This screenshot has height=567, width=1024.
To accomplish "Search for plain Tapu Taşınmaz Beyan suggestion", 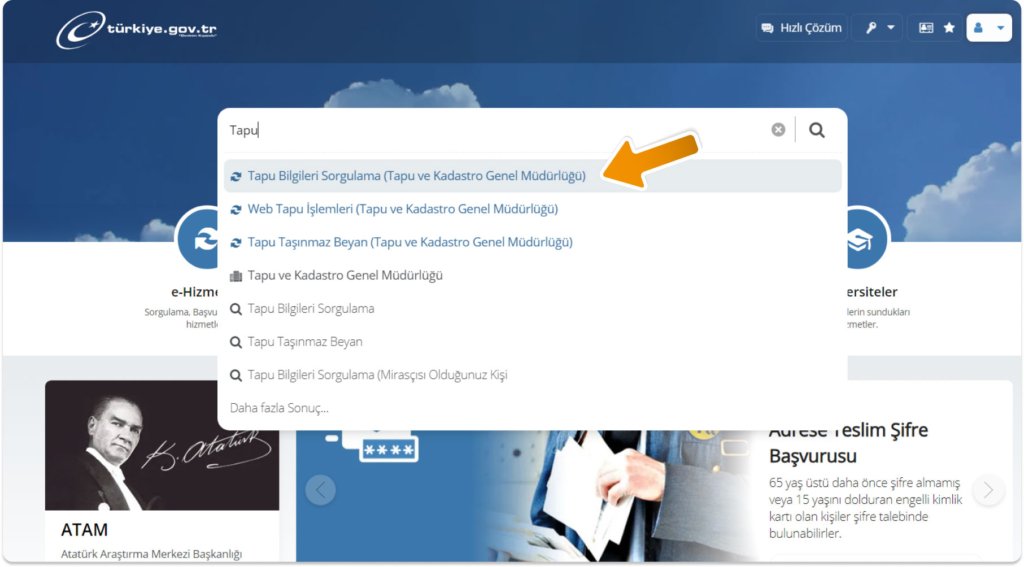I will (x=532, y=342).
